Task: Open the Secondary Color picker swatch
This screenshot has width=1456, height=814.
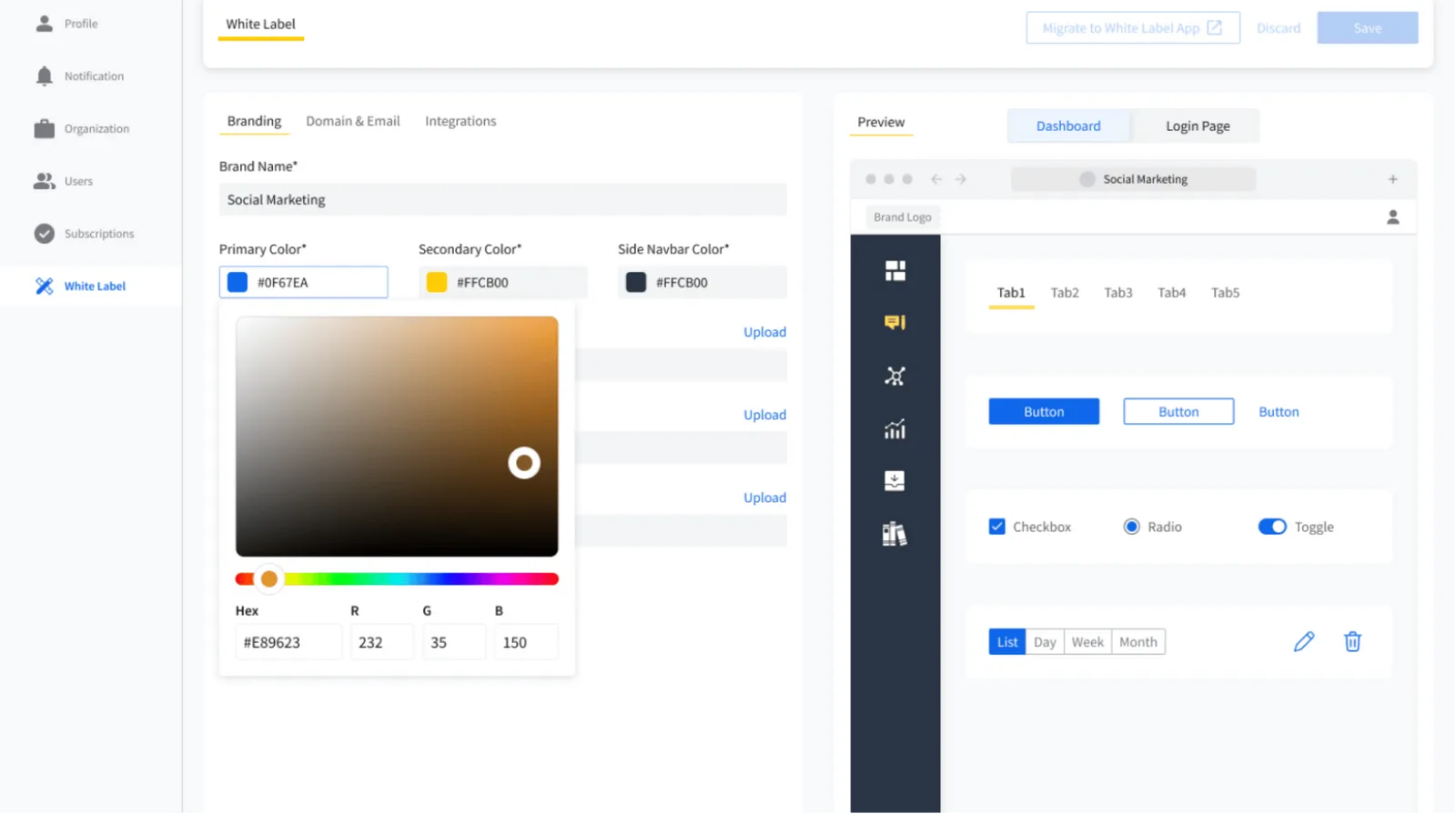Action: pos(437,283)
